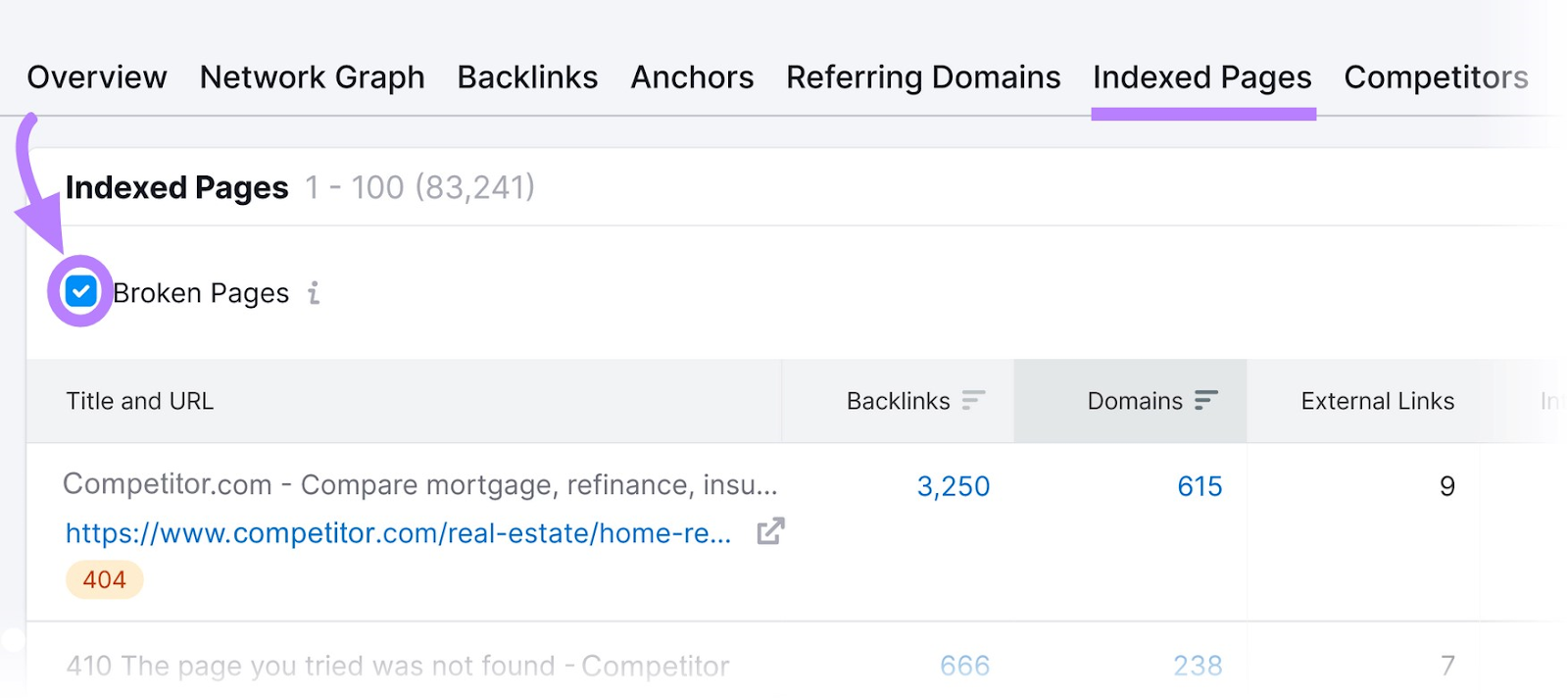The image size is (1568, 699).
Task: View the Referring Domains tab
Action: 922,76
